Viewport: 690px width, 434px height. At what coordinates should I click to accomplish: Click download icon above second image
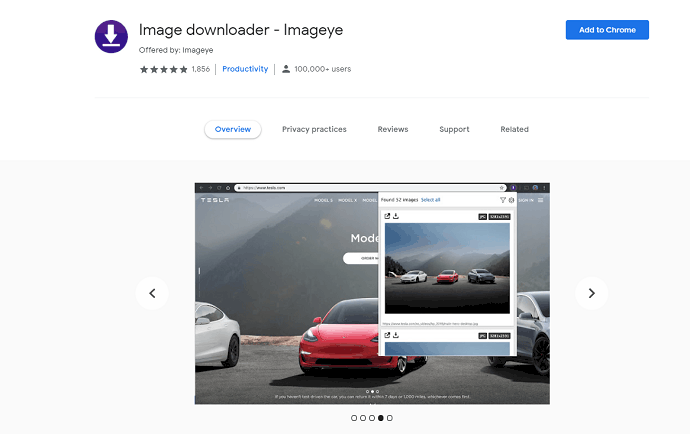pos(396,335)
